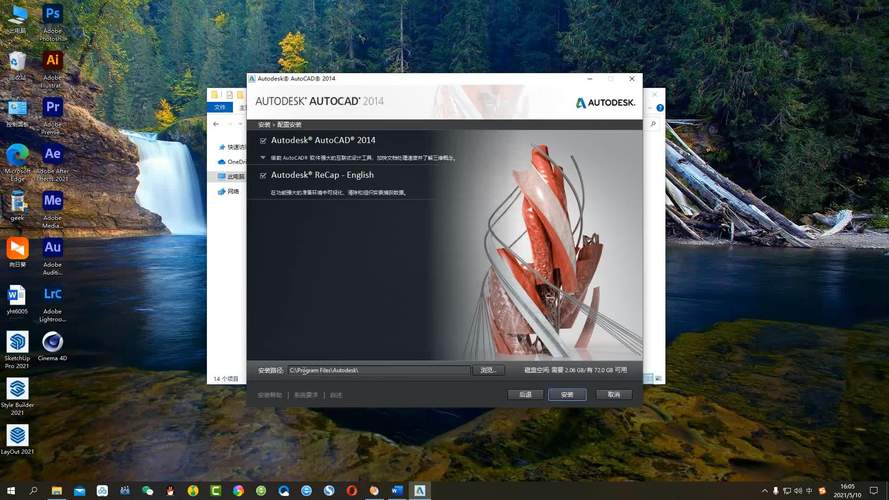This screenshot has height=500, width=889.
Task: Open Cinema 4D desktop shortcut
Action: [x=53, y=342]
